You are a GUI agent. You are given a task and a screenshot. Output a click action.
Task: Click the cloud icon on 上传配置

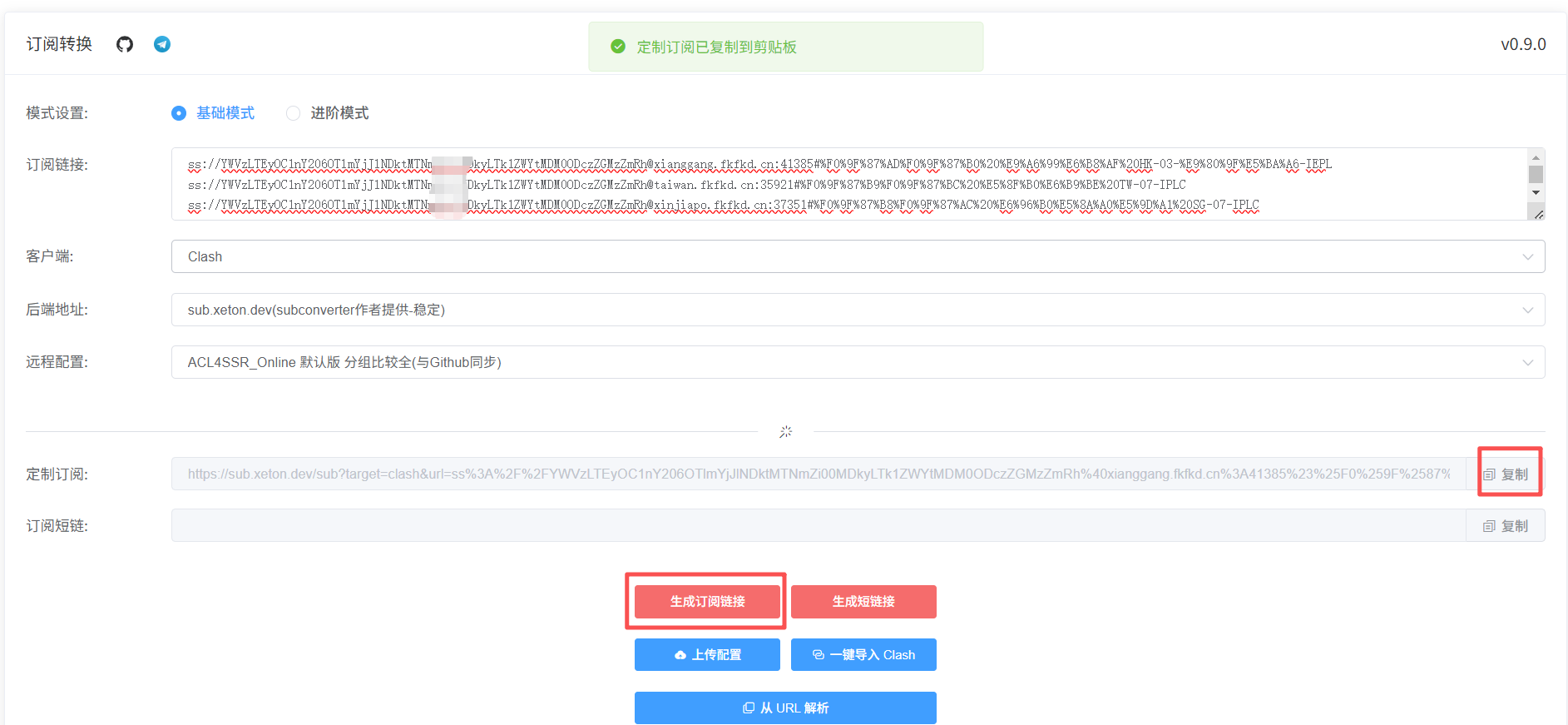coord(680,655)
